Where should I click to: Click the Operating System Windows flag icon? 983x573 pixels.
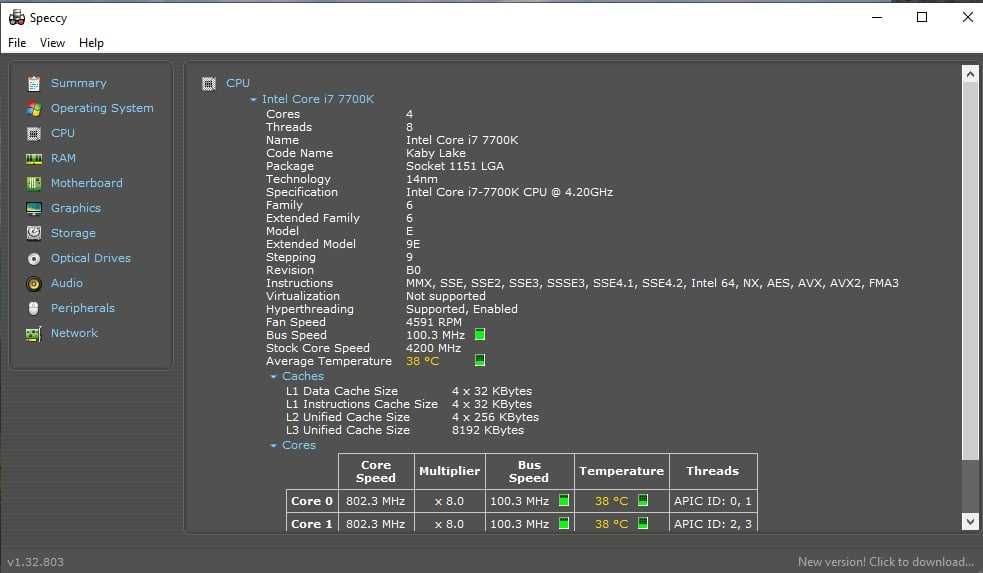(34, 108)
